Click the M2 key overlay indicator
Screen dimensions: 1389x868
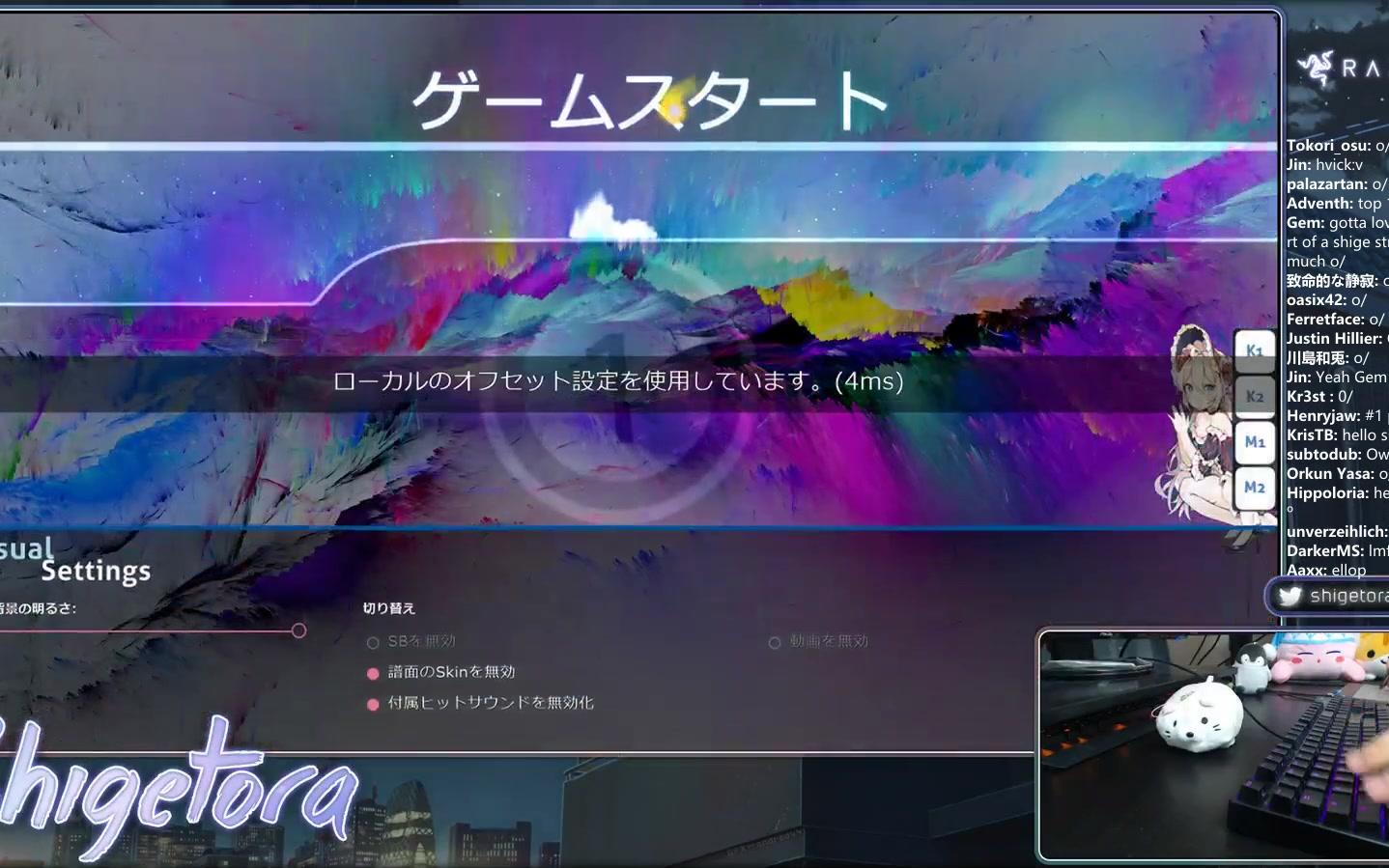point(1255,488)
